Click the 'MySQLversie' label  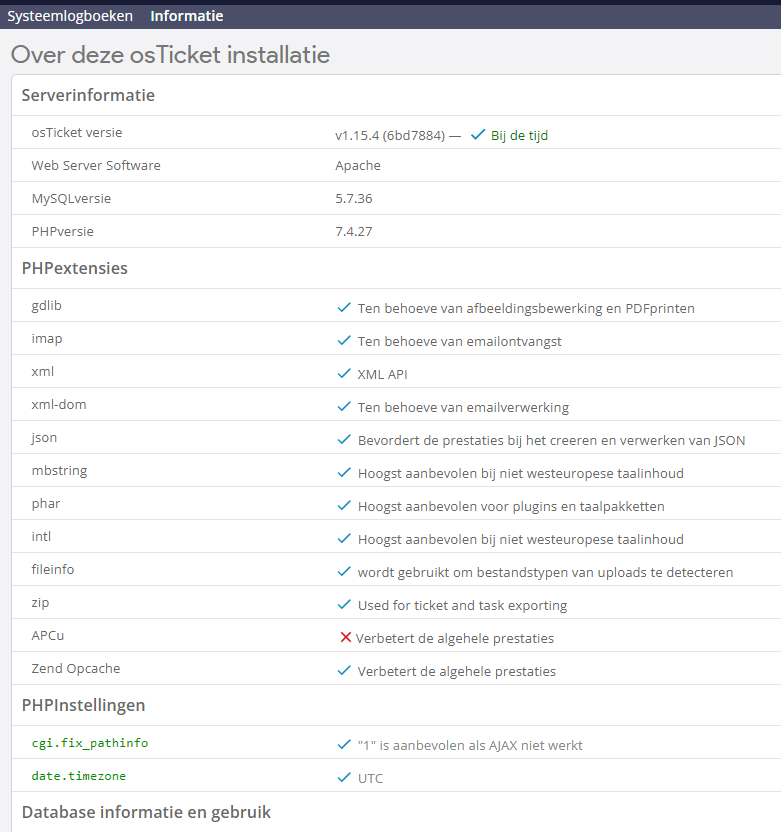[x=71, y=198]
